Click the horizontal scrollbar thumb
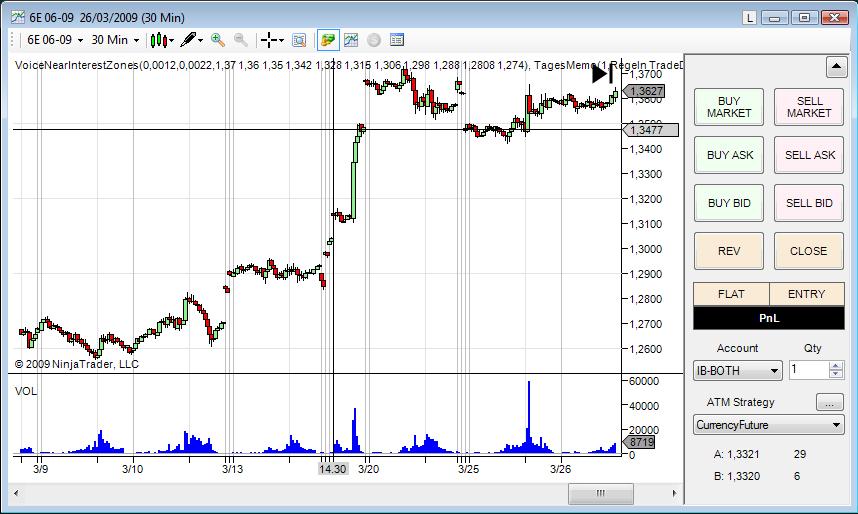858x514 pixels. coord(601,493)
